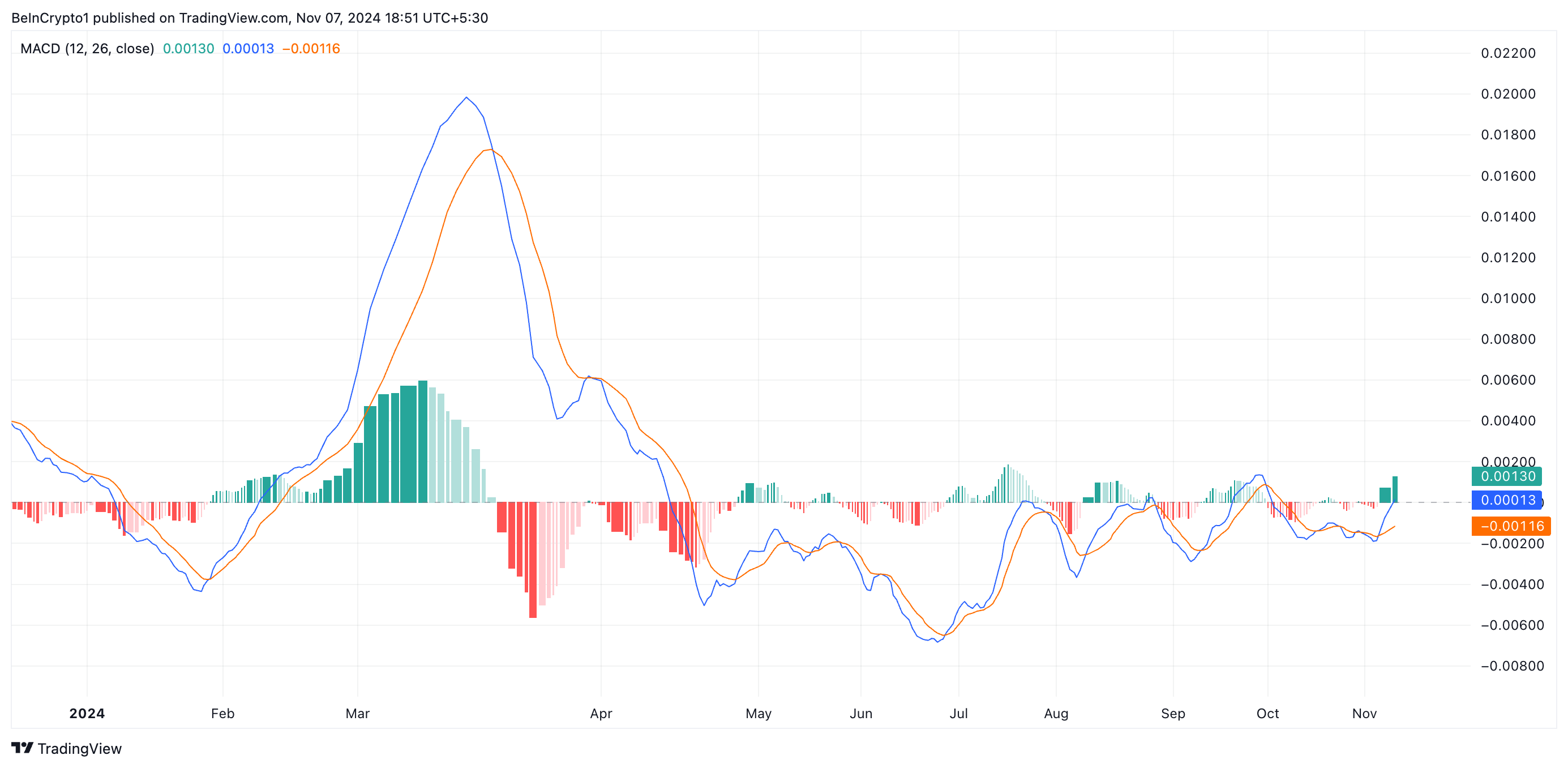The width and height of the screenshot is (1568, 768).
Task: Click the orange signal value −0.00116 in legend
Action: 311,49
